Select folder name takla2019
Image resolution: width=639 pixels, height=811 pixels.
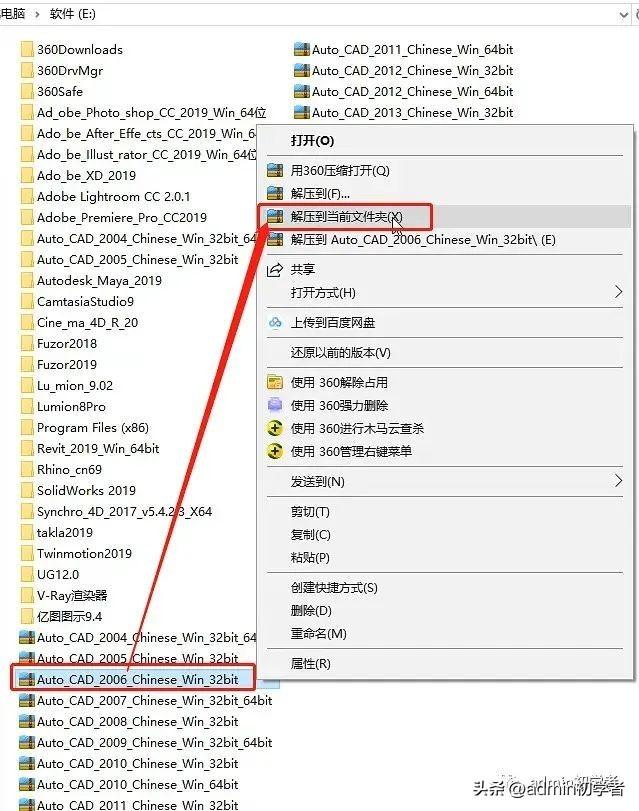[65, 532]
